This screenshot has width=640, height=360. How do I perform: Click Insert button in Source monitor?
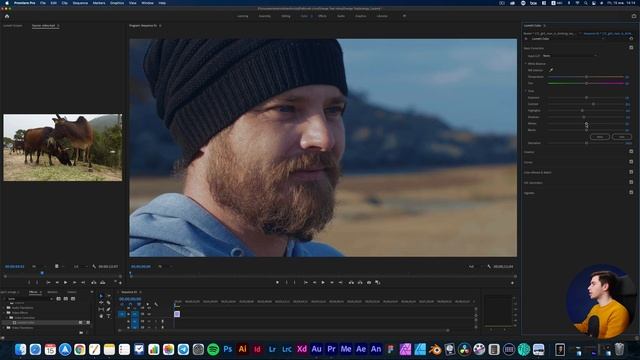(x=93, y=282)
